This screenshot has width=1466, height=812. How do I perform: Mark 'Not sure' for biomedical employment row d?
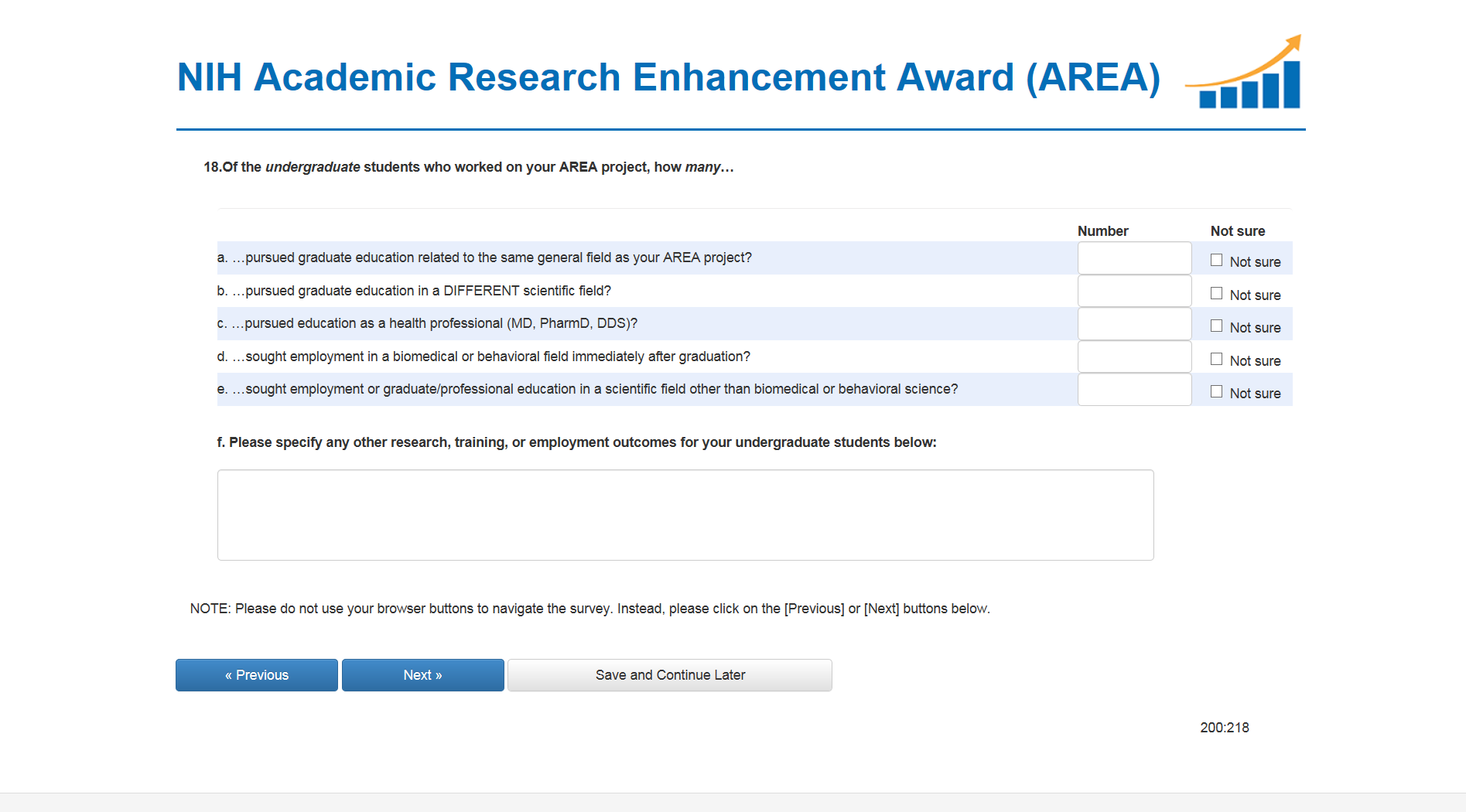(x=1217, y=360)
